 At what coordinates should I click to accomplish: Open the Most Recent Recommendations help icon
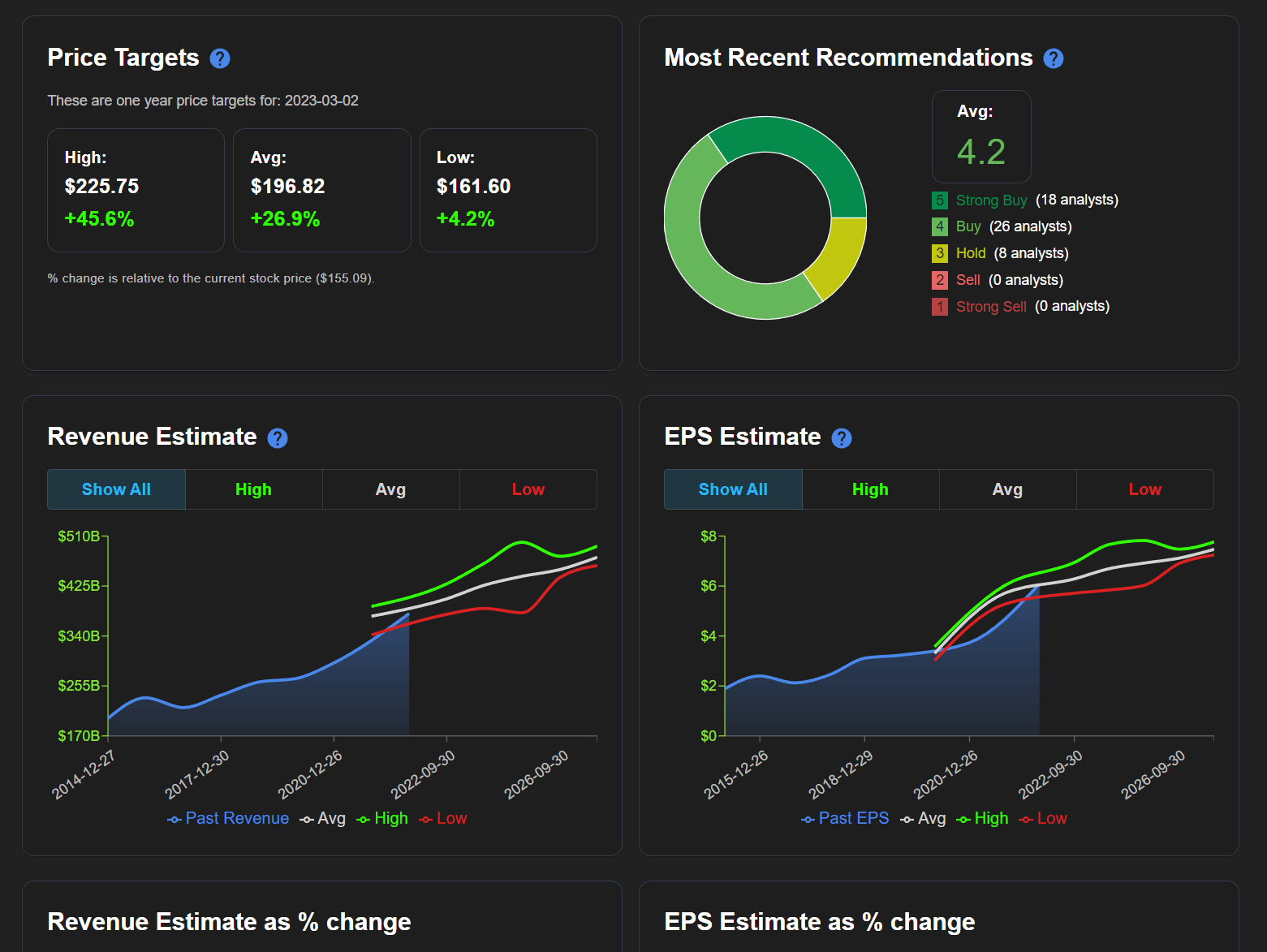coord(1054,58)
